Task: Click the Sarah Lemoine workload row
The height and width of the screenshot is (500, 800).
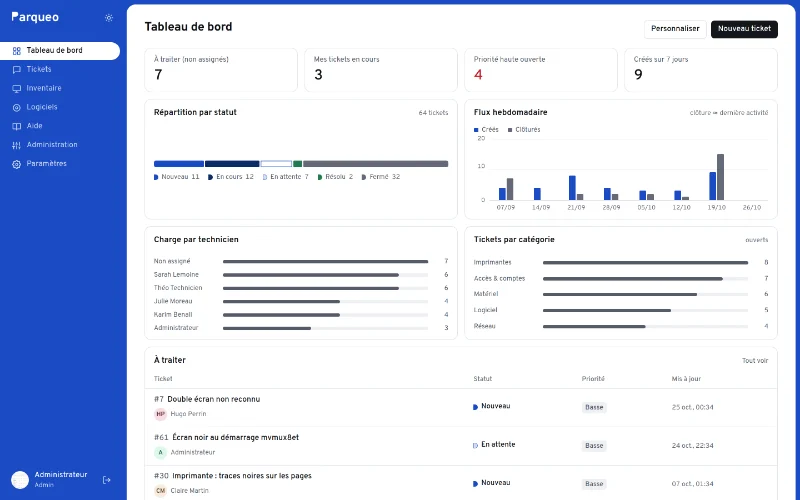Action: click(x=301, y=274)
